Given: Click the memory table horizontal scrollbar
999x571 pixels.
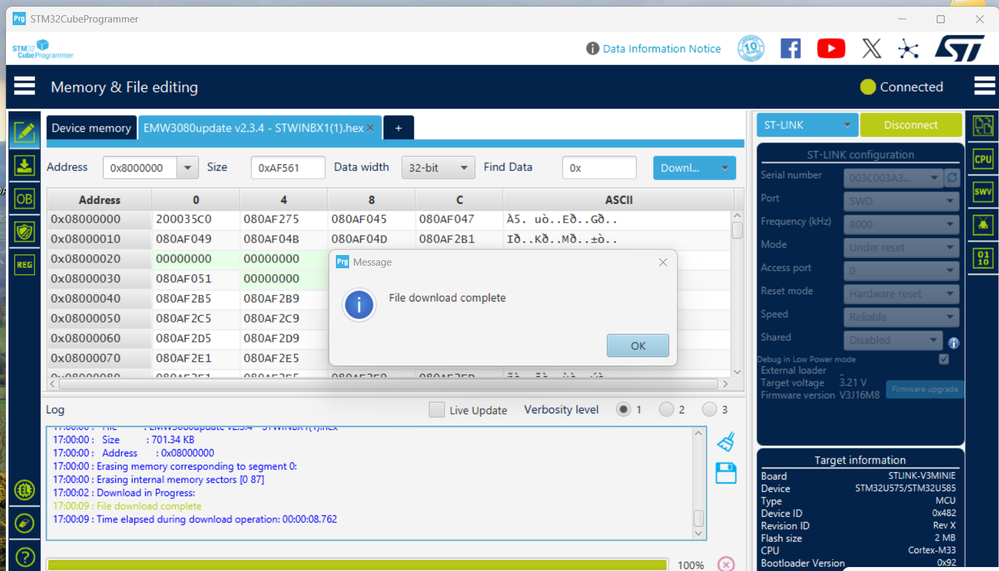Looking at the screenshot, I should point(390,384).
